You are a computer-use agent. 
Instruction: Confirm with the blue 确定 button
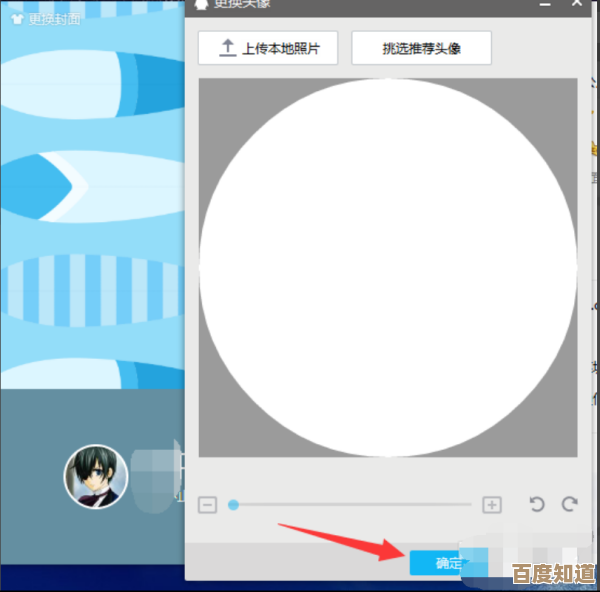click(x=440, y=563)
